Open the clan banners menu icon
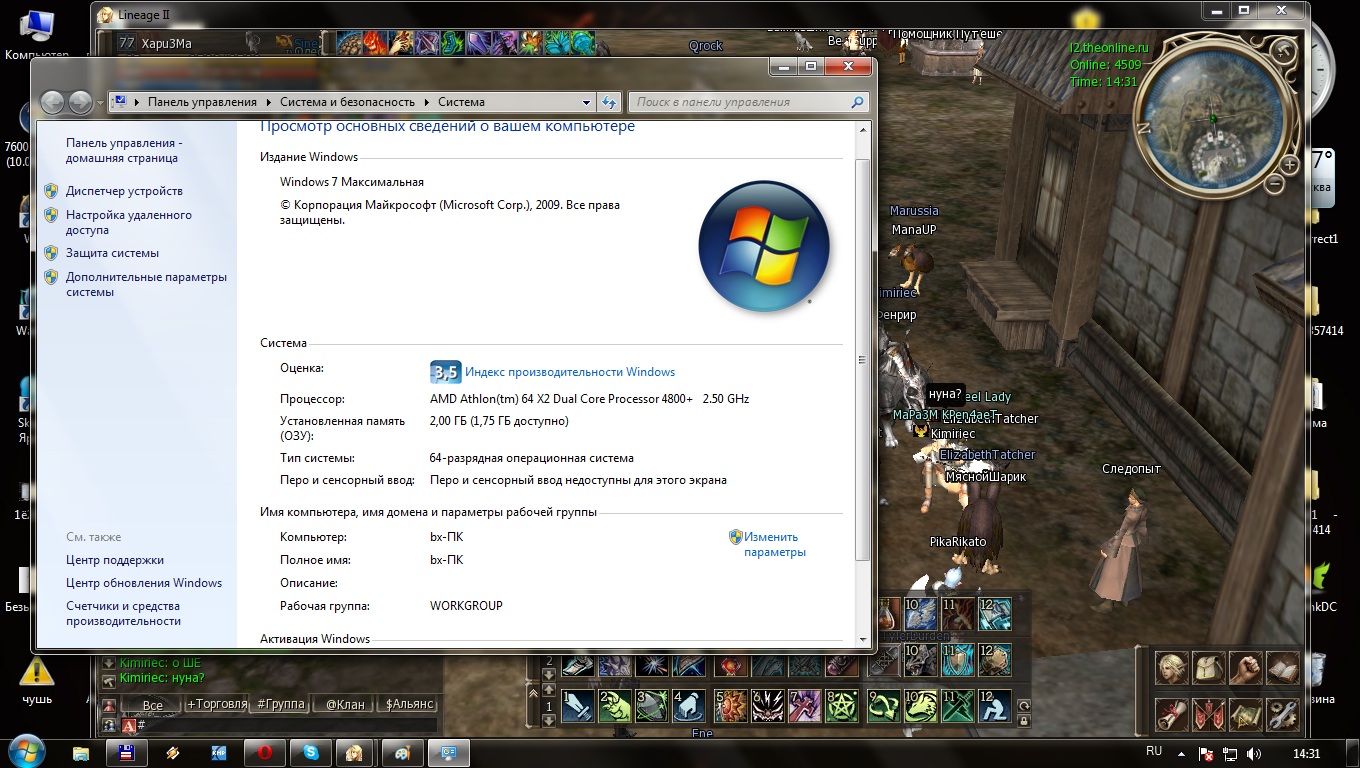Screen dimensions: 1360x768 pos(1209,714)
